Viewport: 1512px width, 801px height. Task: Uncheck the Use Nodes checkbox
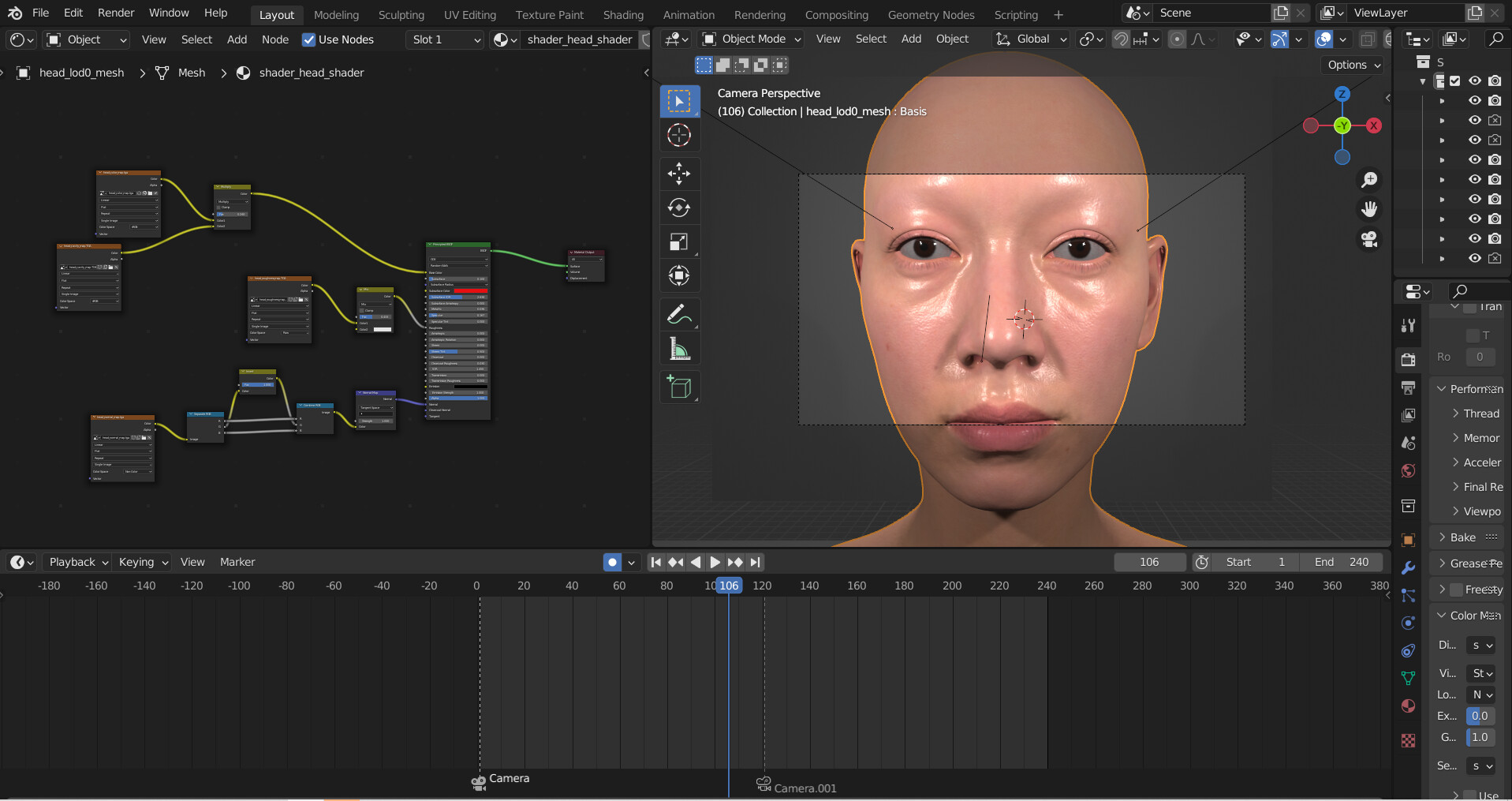tap(308, 39)
